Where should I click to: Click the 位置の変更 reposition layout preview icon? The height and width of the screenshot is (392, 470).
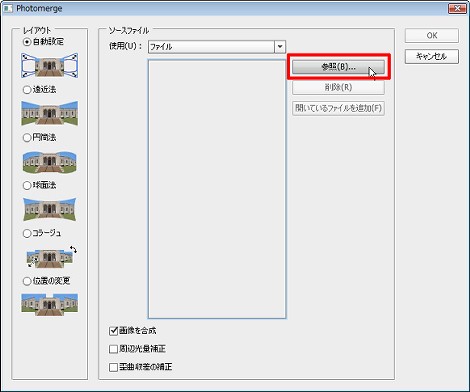click(50, 304)
